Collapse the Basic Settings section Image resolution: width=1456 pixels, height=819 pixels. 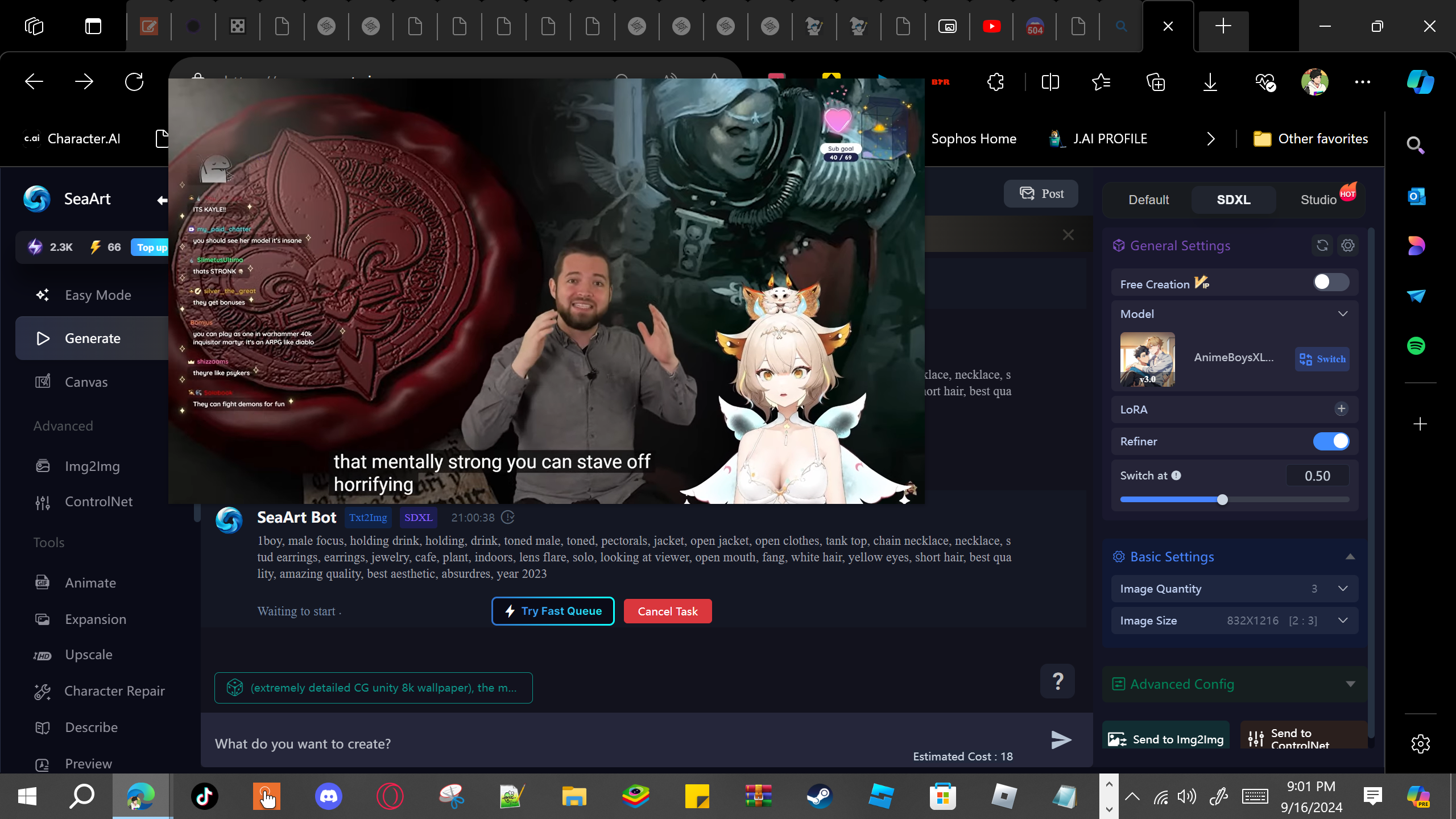coord(1350,557)
